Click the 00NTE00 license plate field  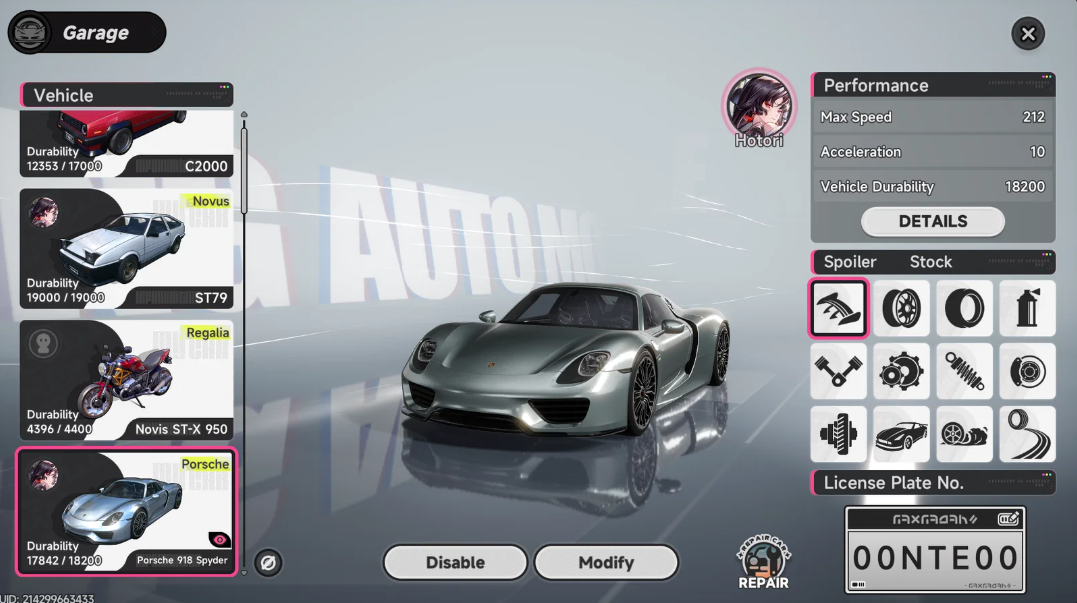pyautogui.click(x=935, y=557)
